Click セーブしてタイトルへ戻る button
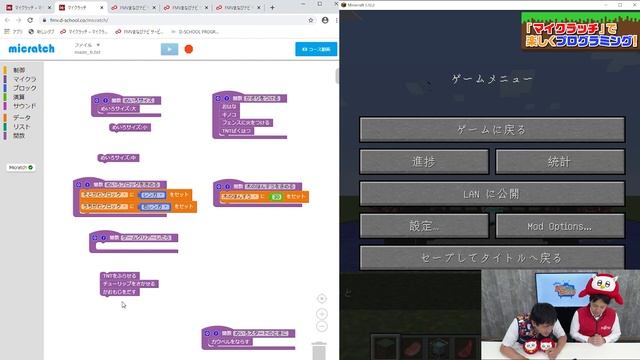This screenshot has height=360, width=640. pyautogui.click(x=492, y=258)
